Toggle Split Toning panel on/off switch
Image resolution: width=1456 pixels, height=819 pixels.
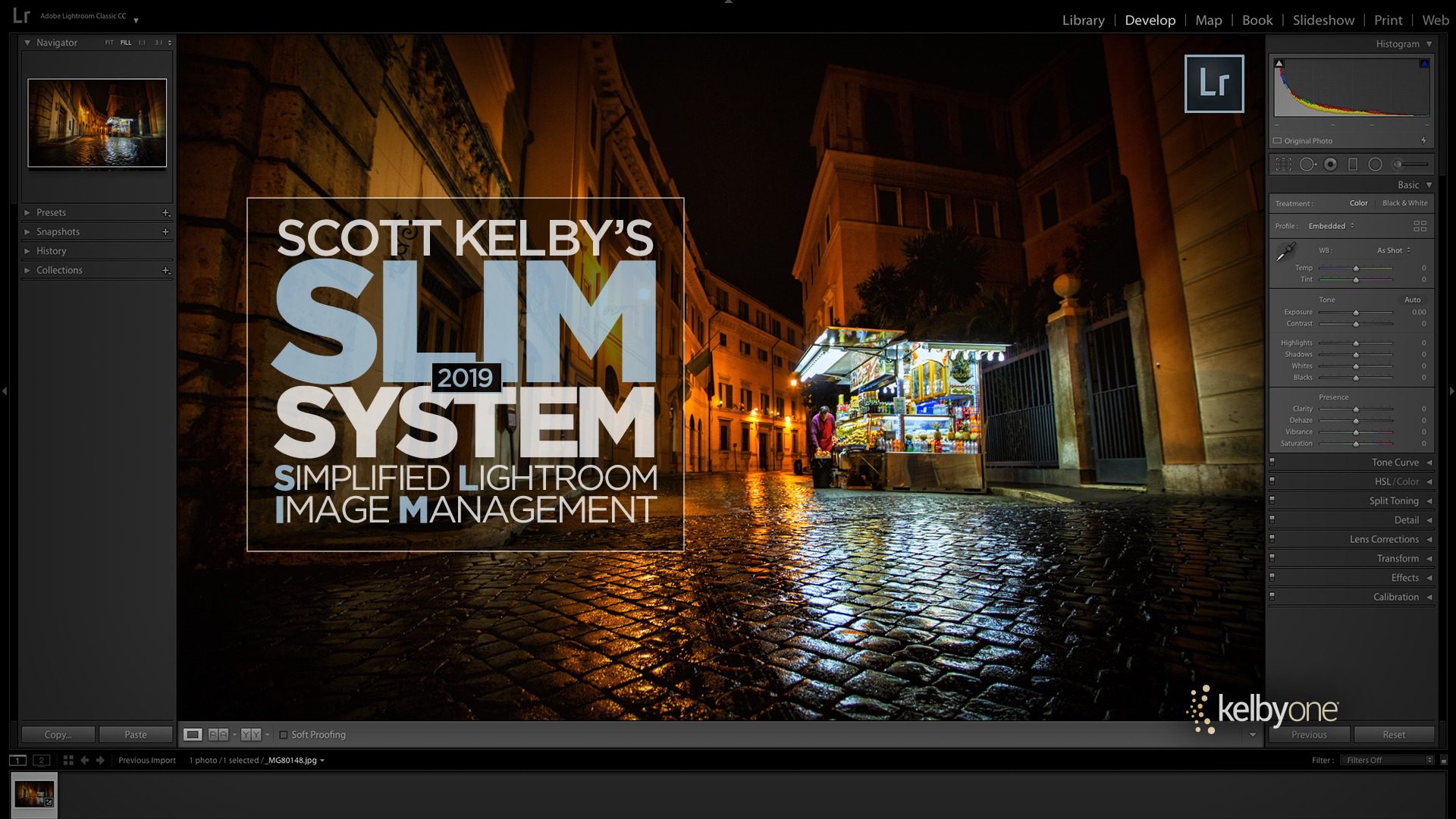[1272, 500]
